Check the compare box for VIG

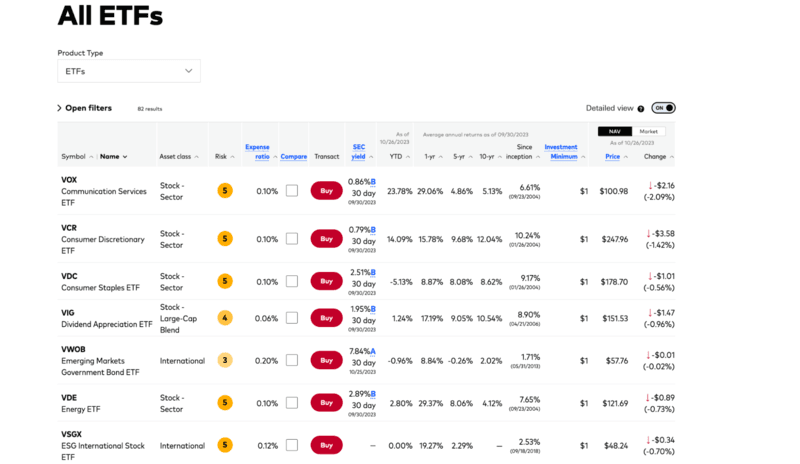tap(292, 318)
